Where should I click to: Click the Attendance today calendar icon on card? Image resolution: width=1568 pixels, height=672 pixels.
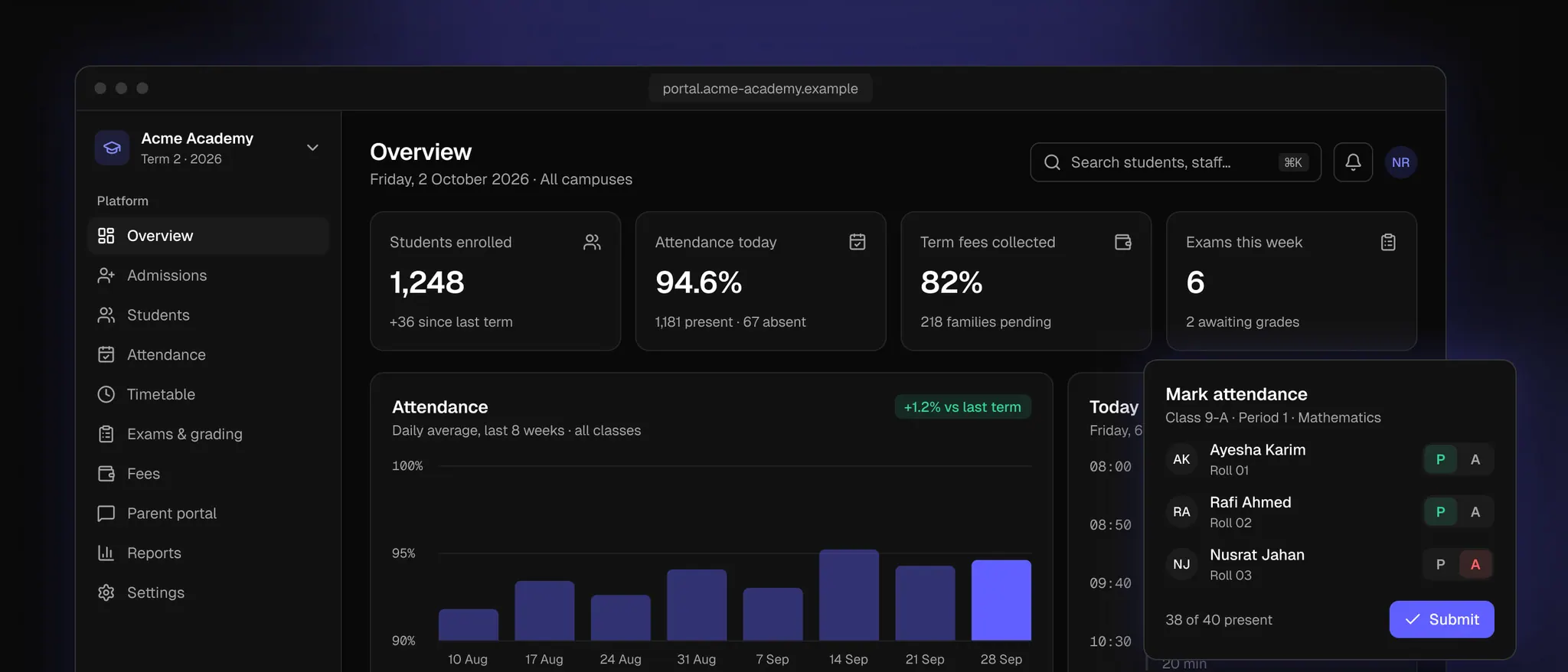tap(857, 243)
